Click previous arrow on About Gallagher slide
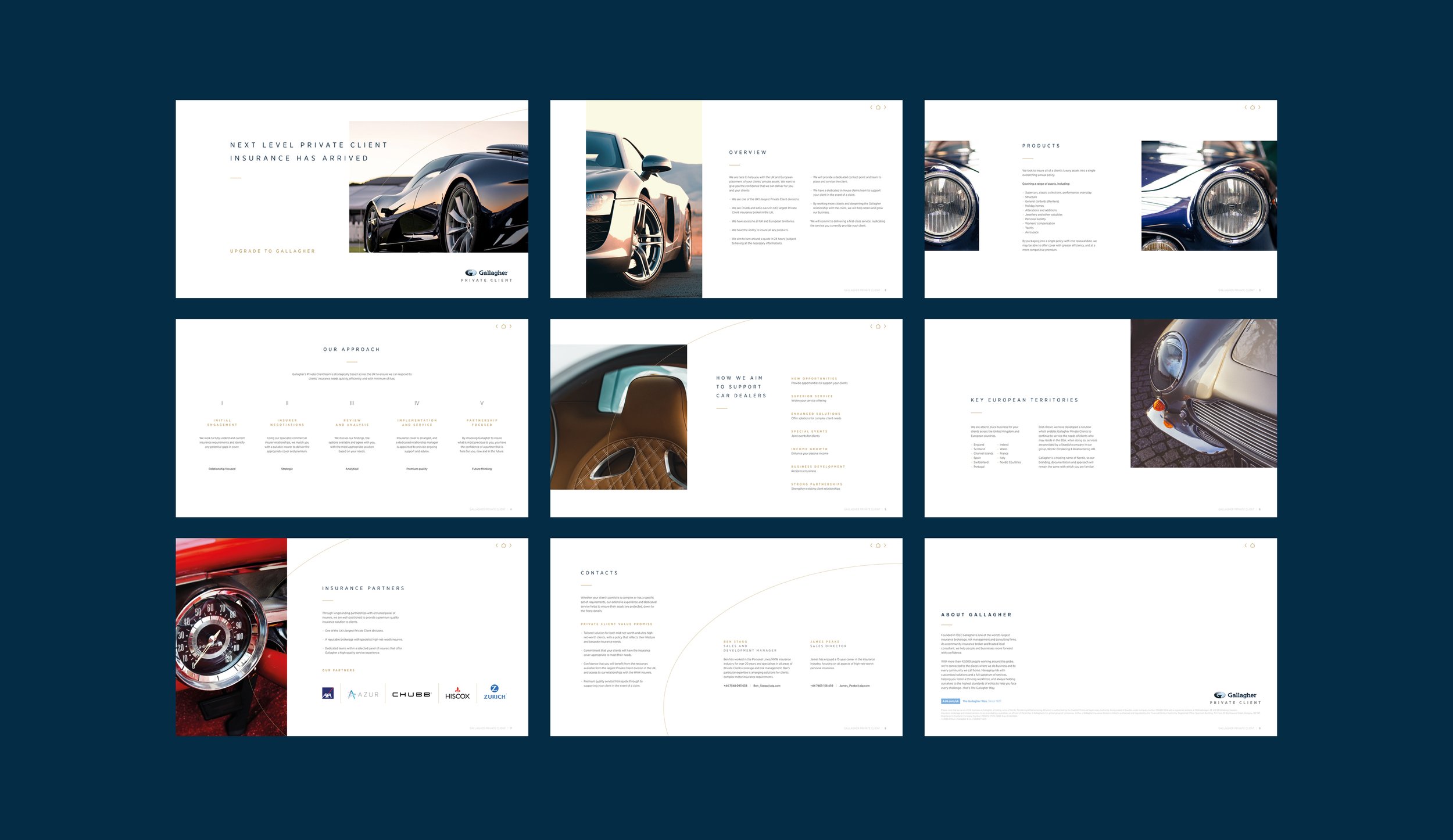 pyautogui.click(x=1246, y=545)
